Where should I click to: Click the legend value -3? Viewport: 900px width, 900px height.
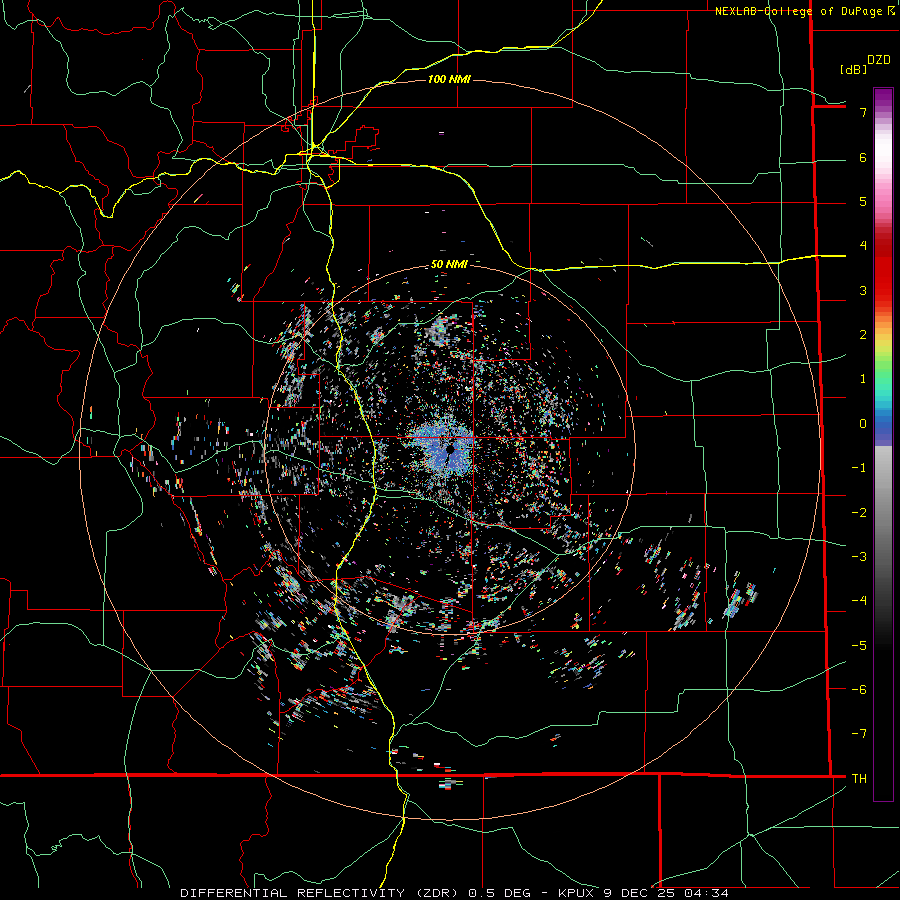click(859, 557)
